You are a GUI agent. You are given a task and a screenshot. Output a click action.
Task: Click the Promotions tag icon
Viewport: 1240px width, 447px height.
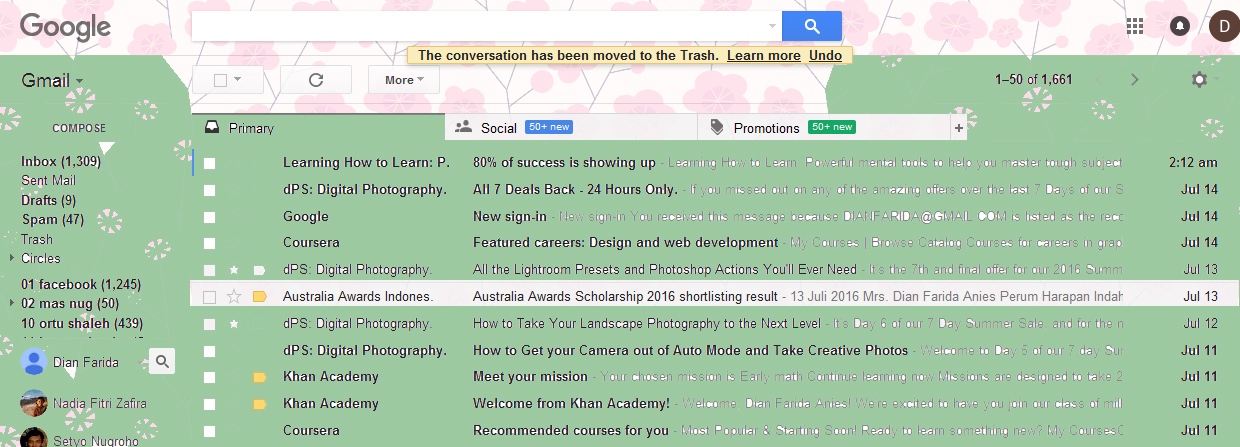716,127
